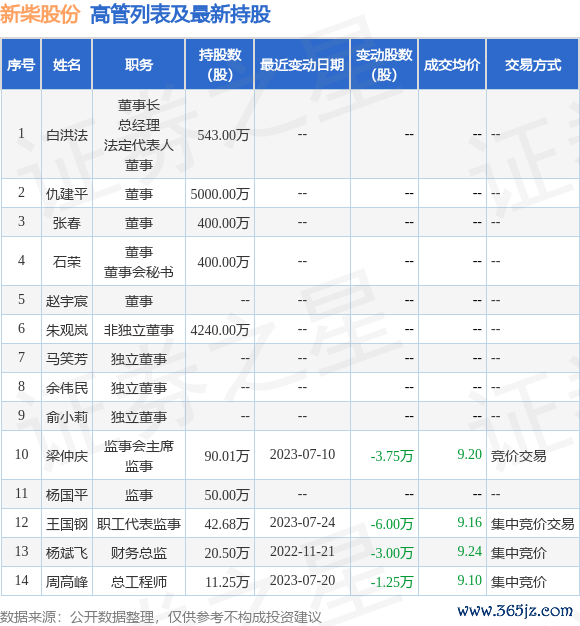
Task: Click the name 马笑芳
Action: [x=67, y=359]
